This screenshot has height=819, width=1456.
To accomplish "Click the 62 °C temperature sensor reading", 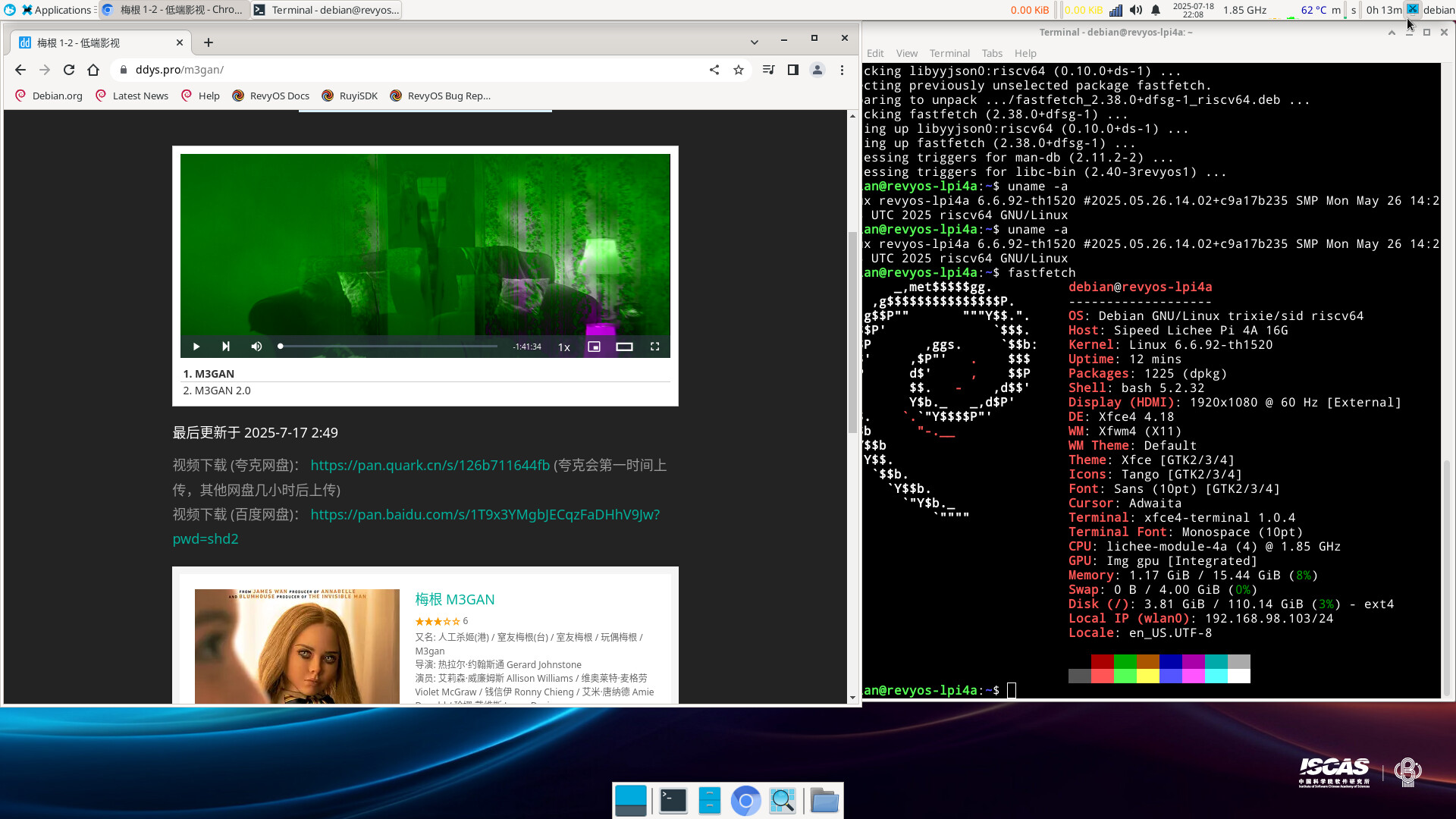I will pos(1313,10).
